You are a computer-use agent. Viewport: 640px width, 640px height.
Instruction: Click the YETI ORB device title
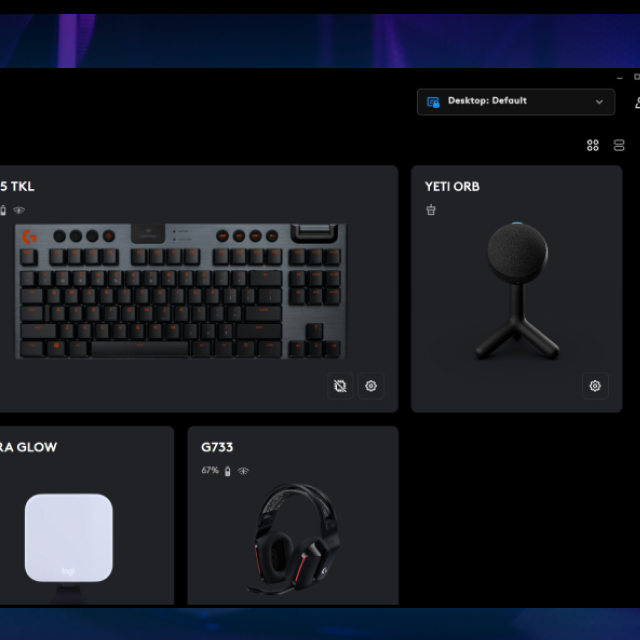coord(452,186)
